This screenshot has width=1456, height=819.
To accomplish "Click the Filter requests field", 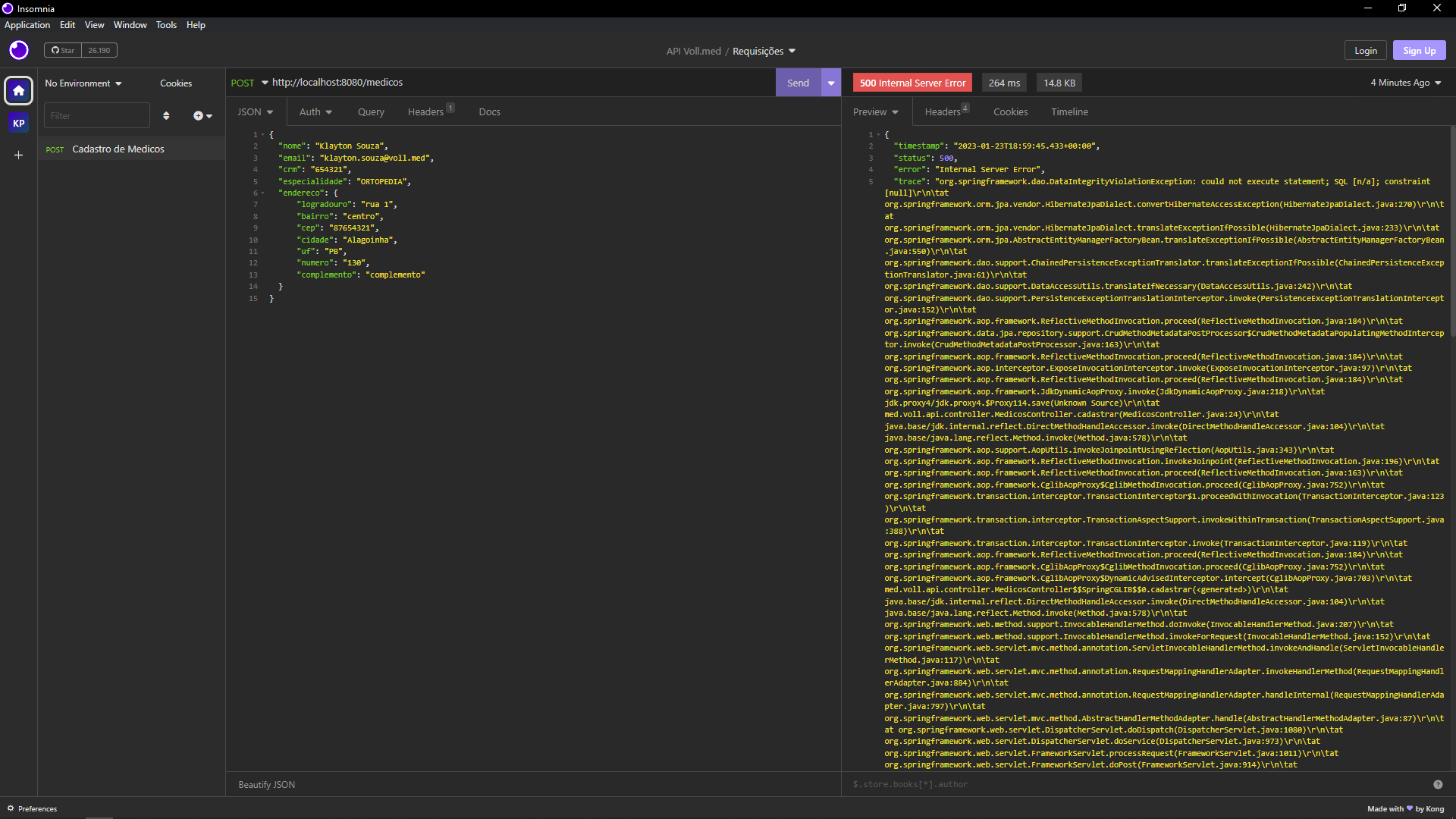I will click(x=97, y=115).
